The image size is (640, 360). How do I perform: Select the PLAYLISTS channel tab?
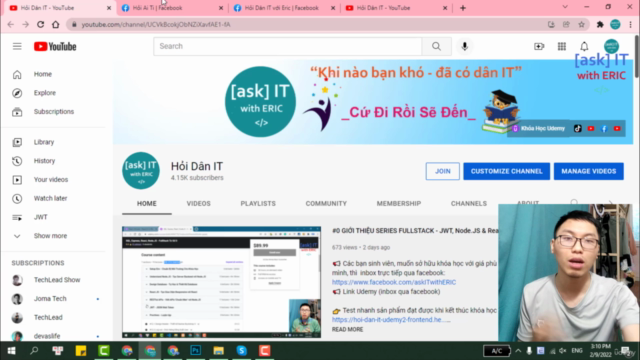[x=258, y=203]
